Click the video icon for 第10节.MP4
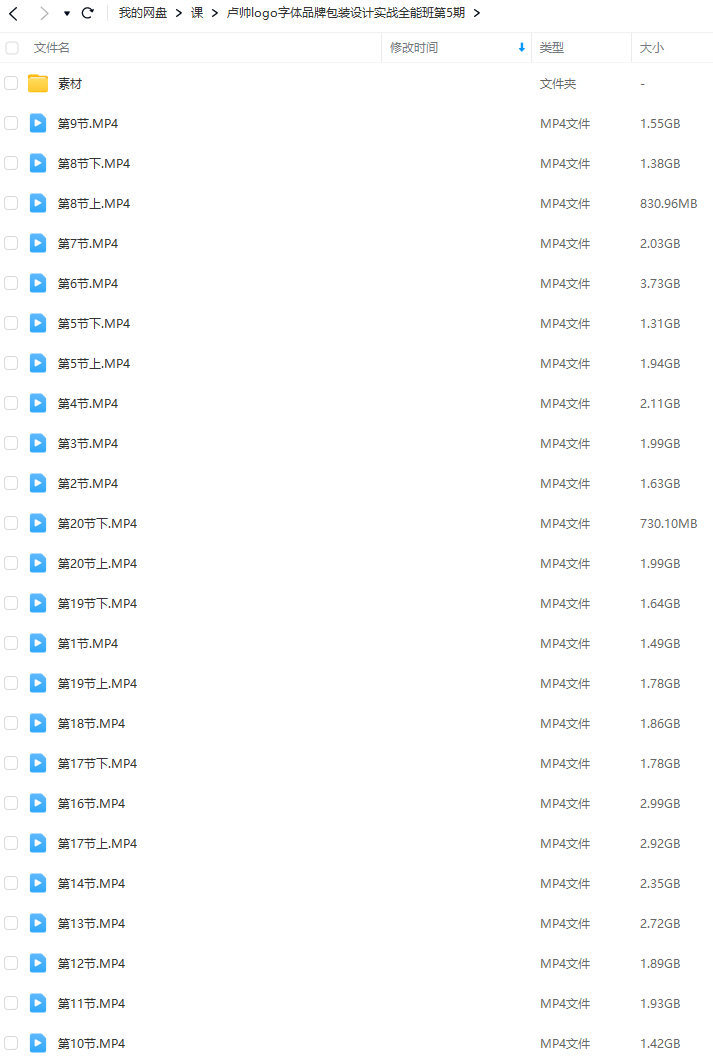 [x=38, y=1043]
